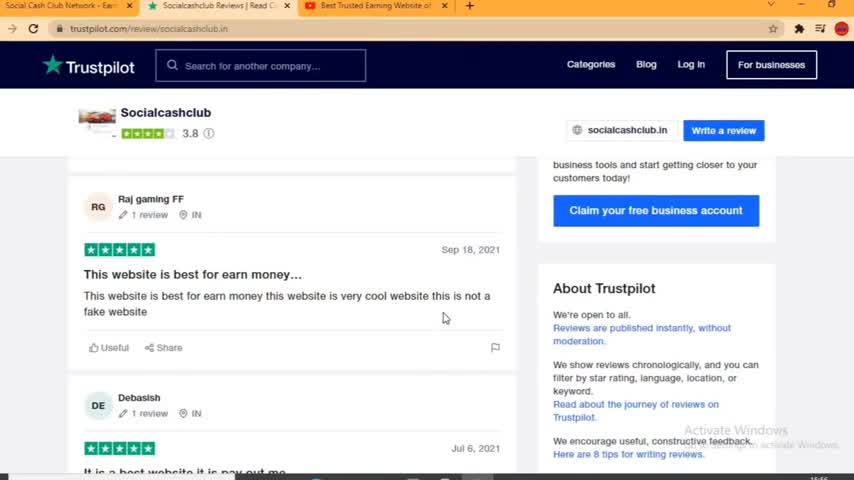
Task: Click the site lock icon in address bar
Action: pyautogui.click(x=59, y=29)
